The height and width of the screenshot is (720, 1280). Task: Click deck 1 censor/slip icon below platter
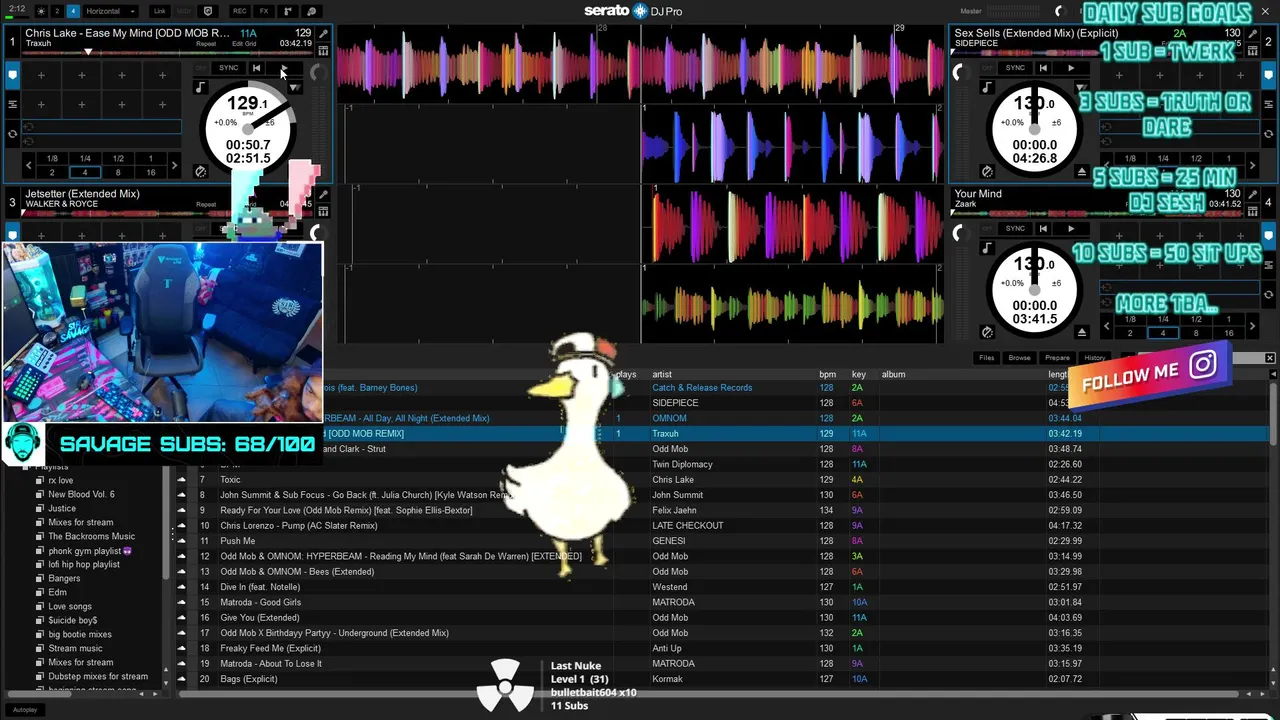[x=200, y=171]
